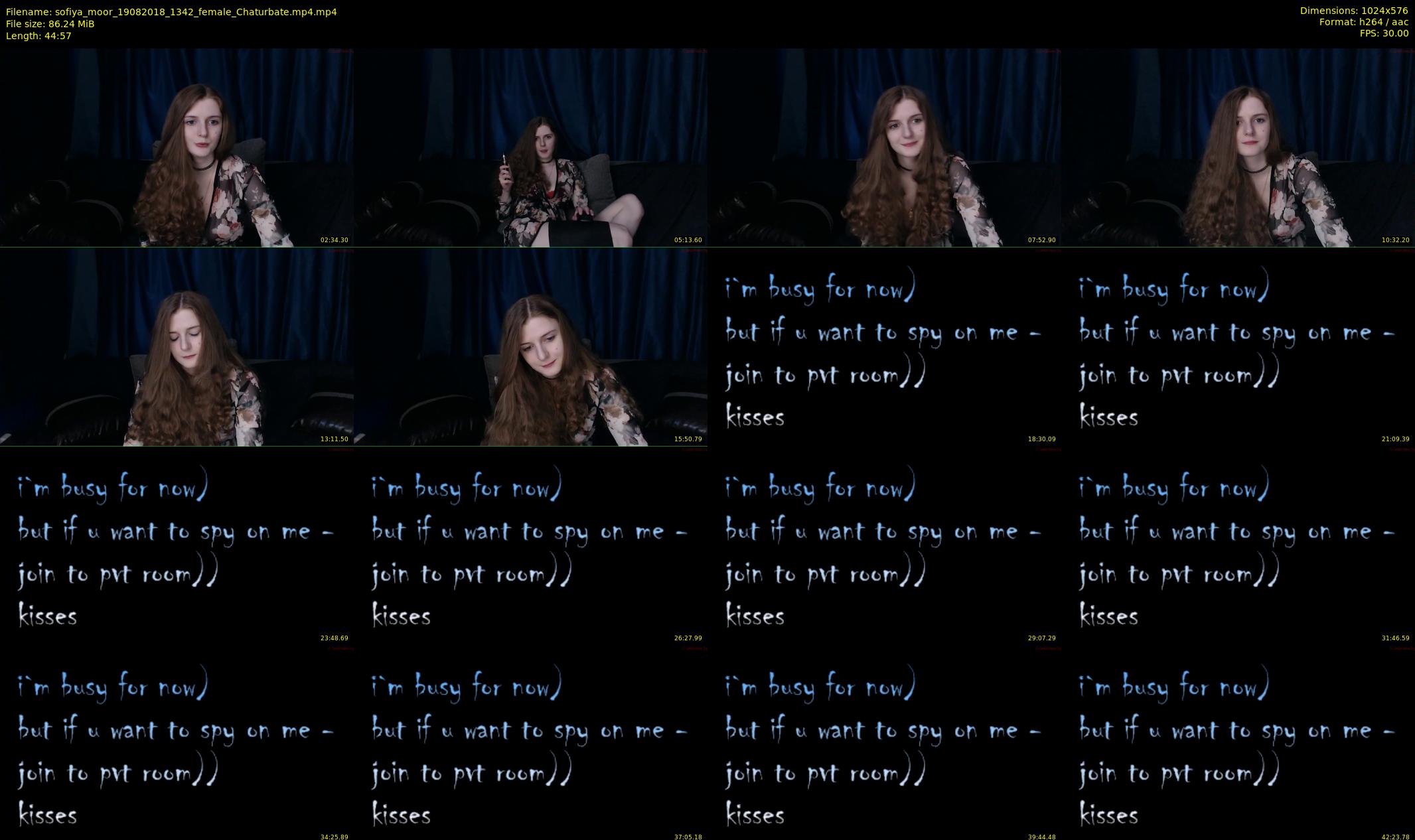Select the thumbnail timestamped 29:07.29
The width and height of the screenshot is (1415, 840).
tap(884, 545)
